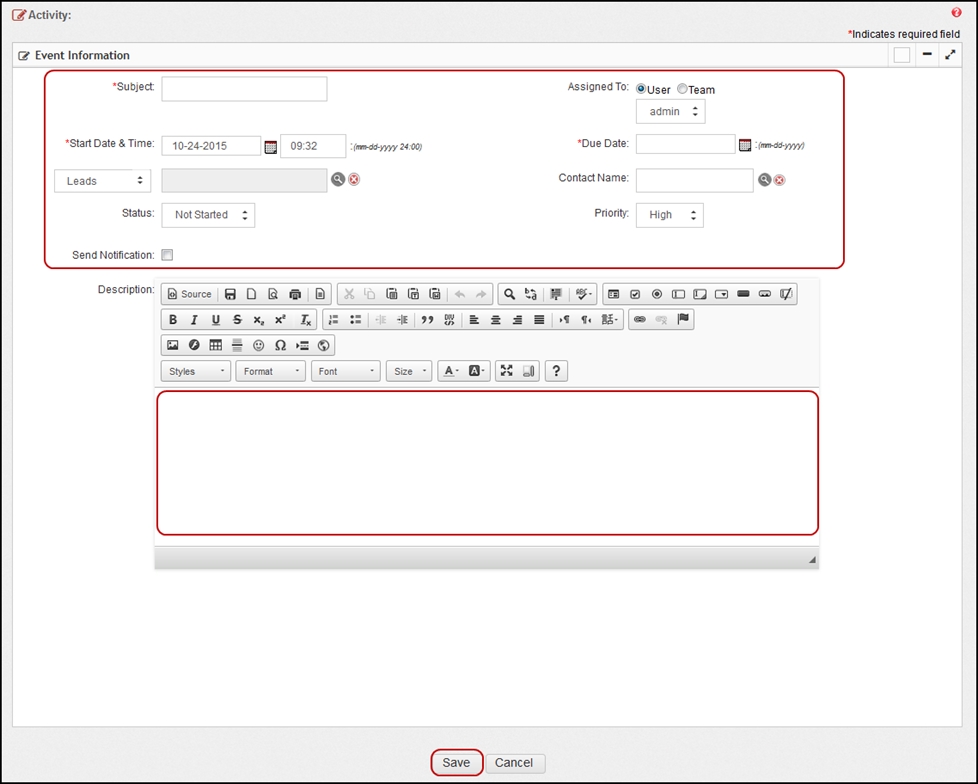Open the Styles dropdown

point(196,371)
